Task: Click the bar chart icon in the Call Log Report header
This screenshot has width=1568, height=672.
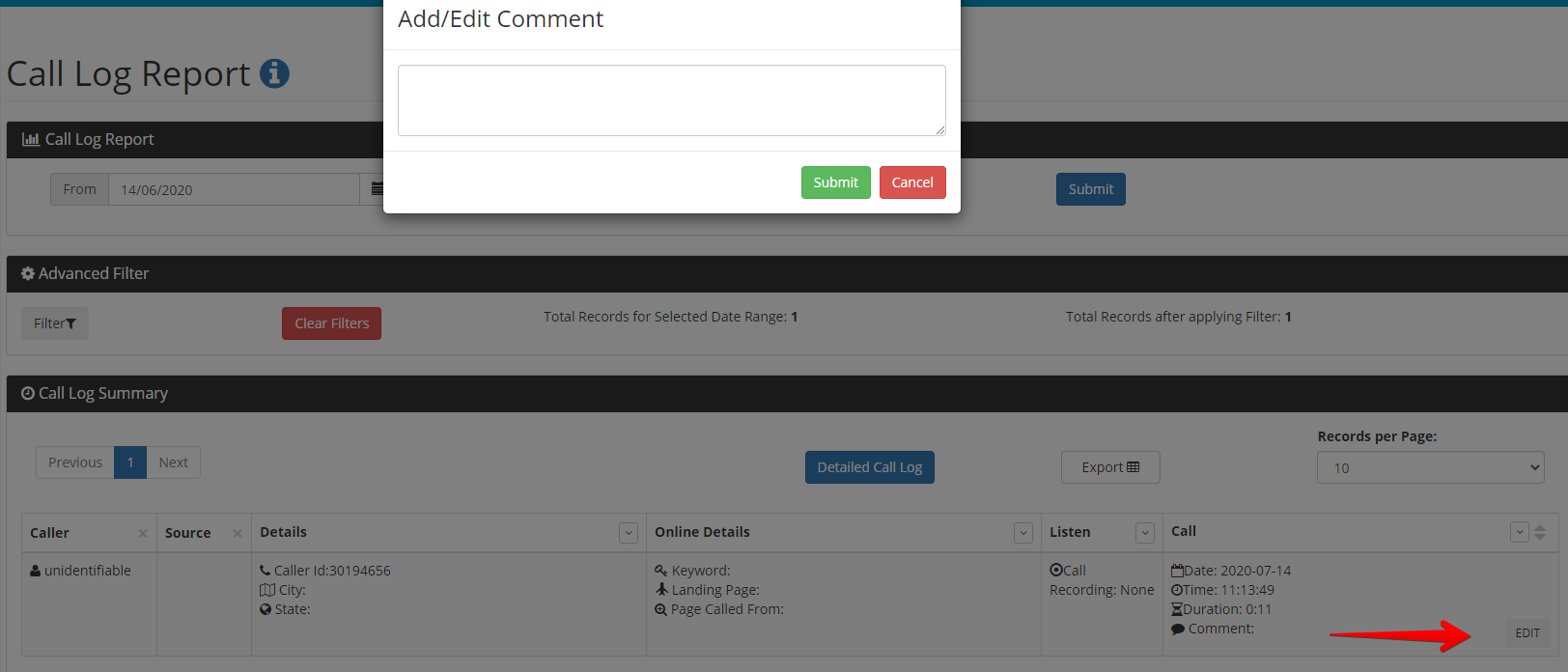Action: point(31,139)
